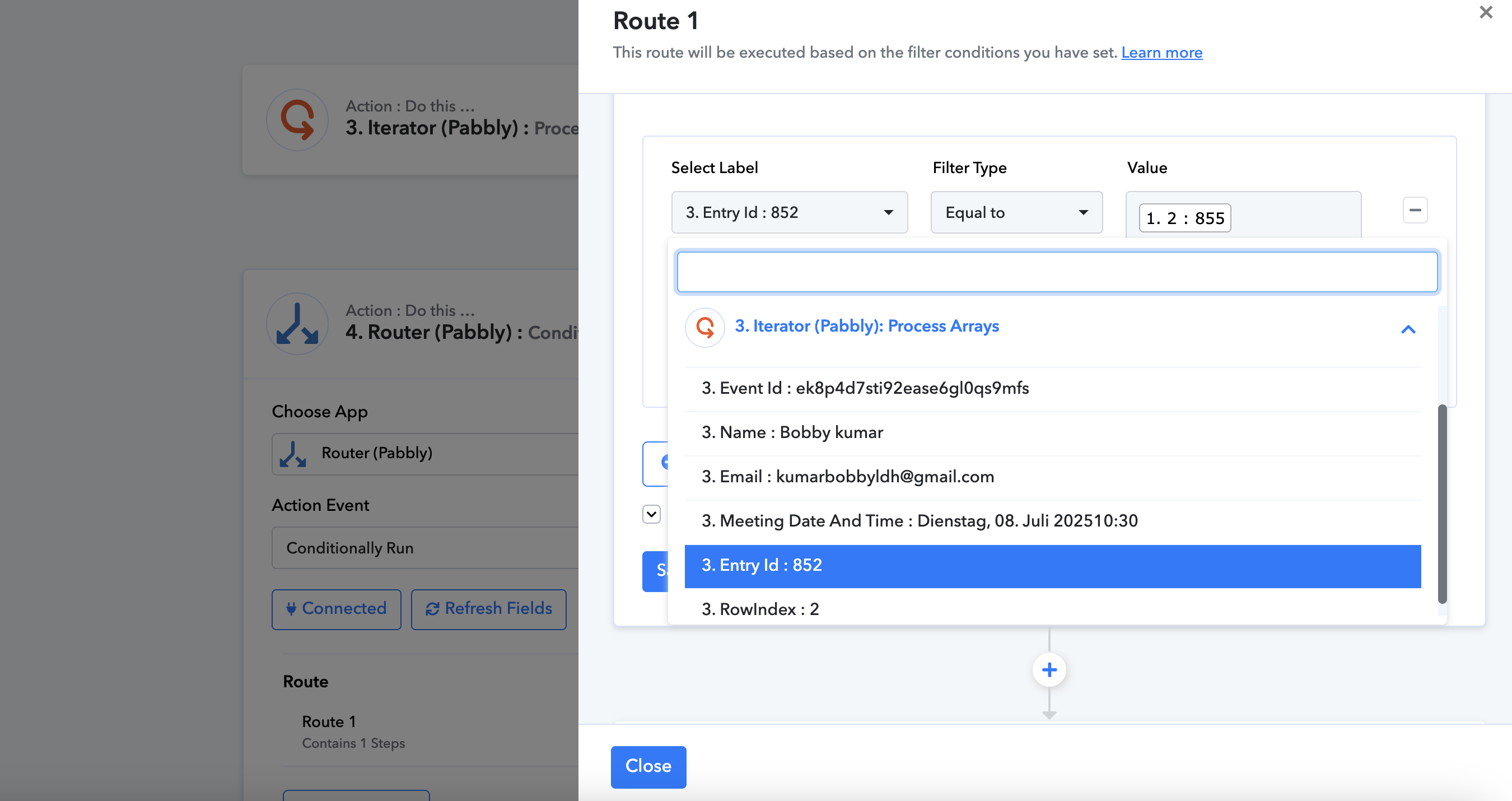Click the Route 1 Contains 1 Steps entry

point(353,732)
